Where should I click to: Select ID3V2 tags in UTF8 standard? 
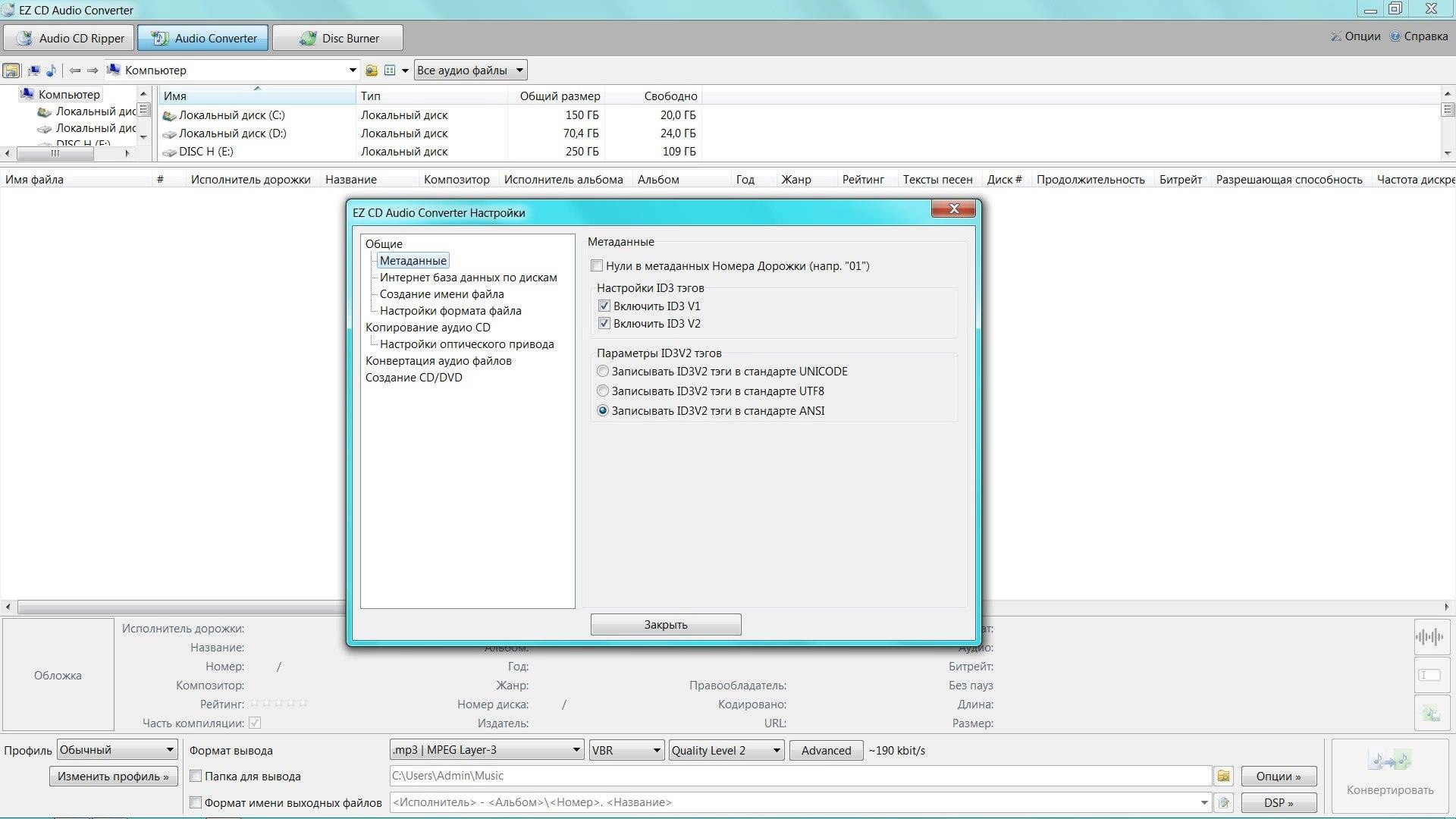[x=603, y=391]
